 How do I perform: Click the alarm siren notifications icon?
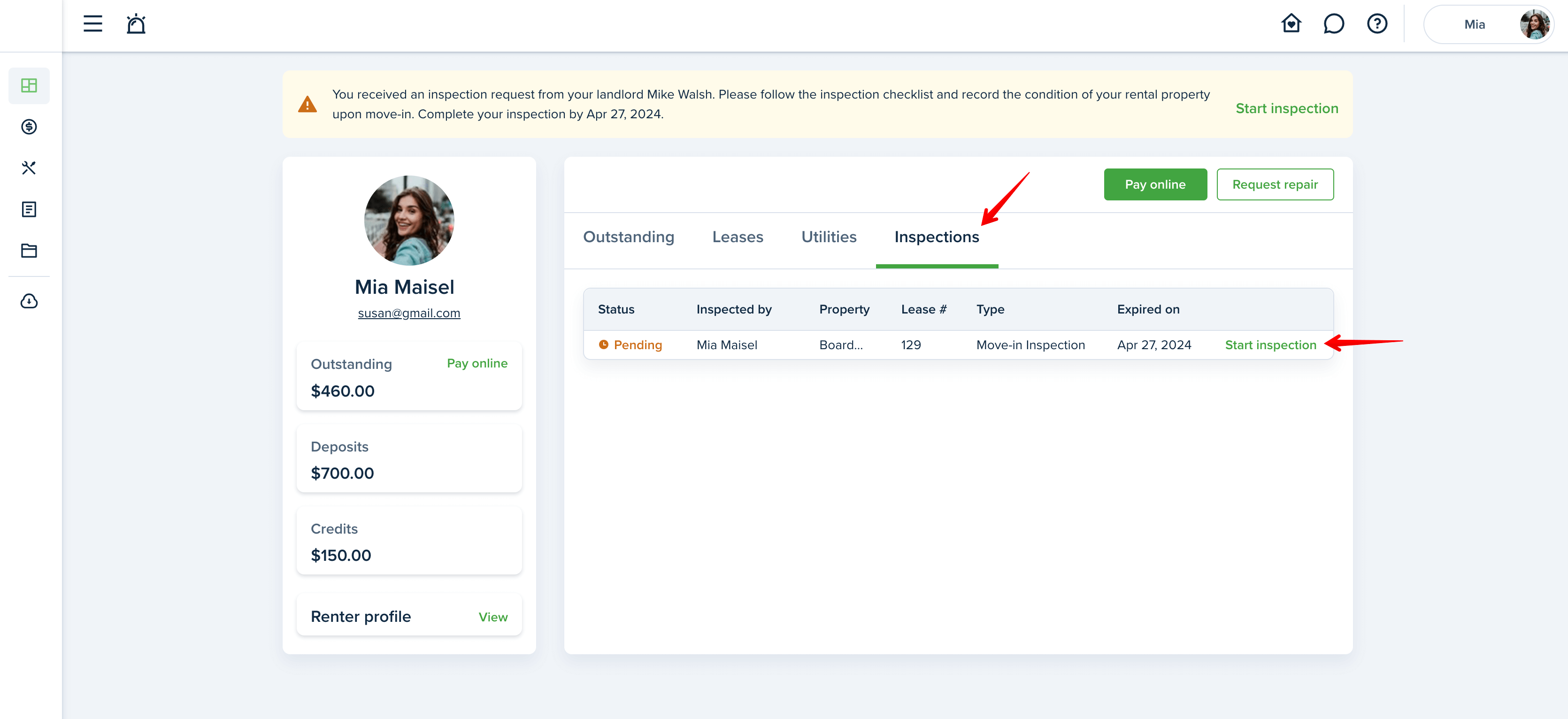coord(136,24)
